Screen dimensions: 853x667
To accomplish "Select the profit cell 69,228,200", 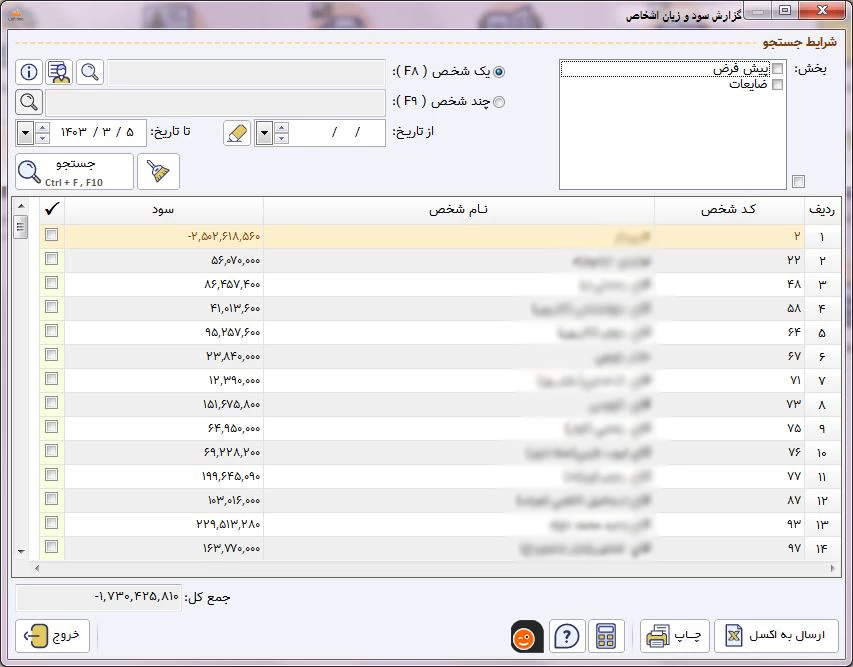I will [x=164, y=453].
